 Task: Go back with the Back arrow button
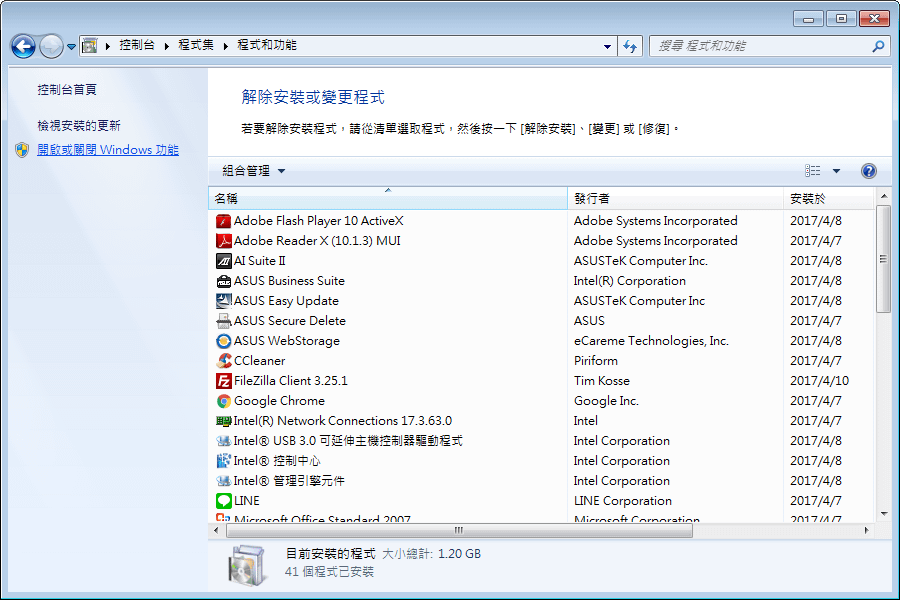pos(24,46)
